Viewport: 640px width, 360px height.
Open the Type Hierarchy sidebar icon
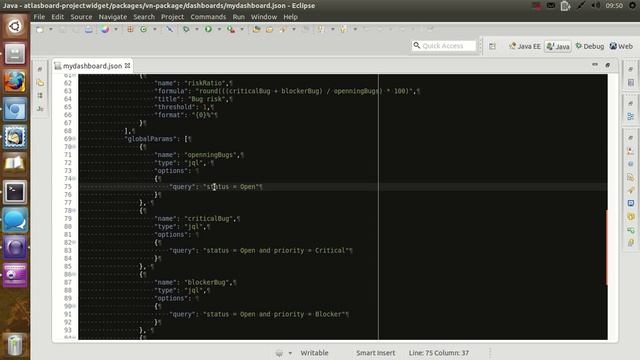pyautogui.click(x=40, y=96)
